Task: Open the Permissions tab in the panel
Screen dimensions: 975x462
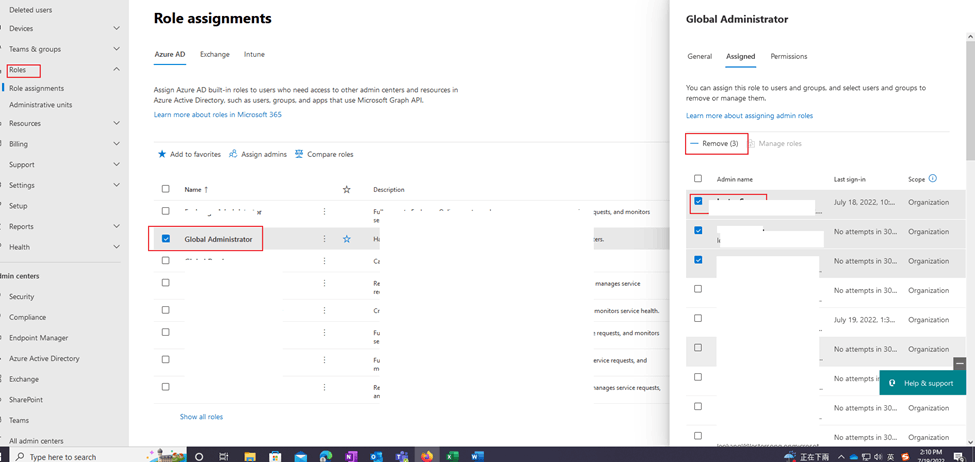Action: [788, 57]
